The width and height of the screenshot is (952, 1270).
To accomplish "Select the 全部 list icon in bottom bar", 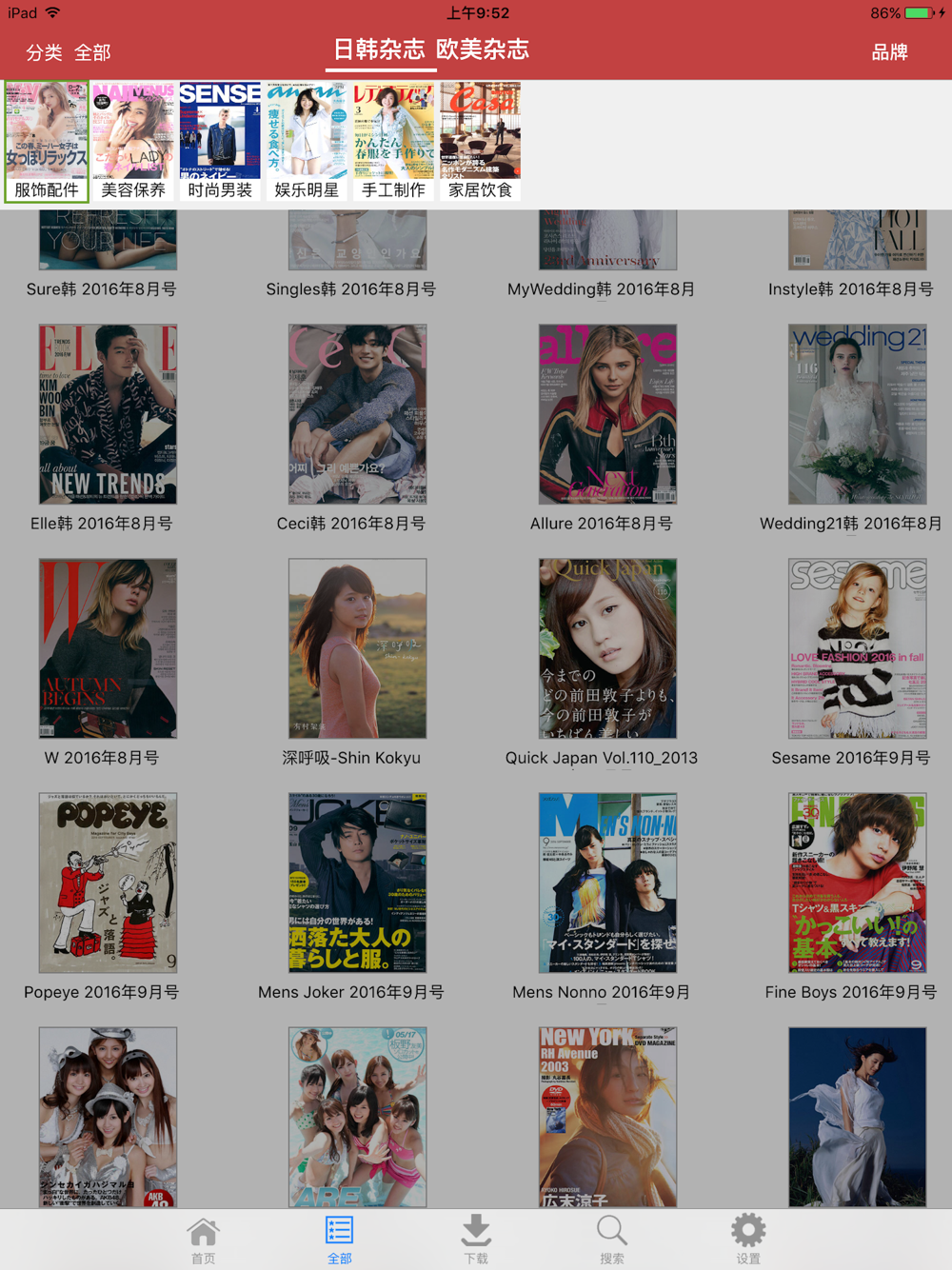I will pyautogui.click(x=339, y=1239).
